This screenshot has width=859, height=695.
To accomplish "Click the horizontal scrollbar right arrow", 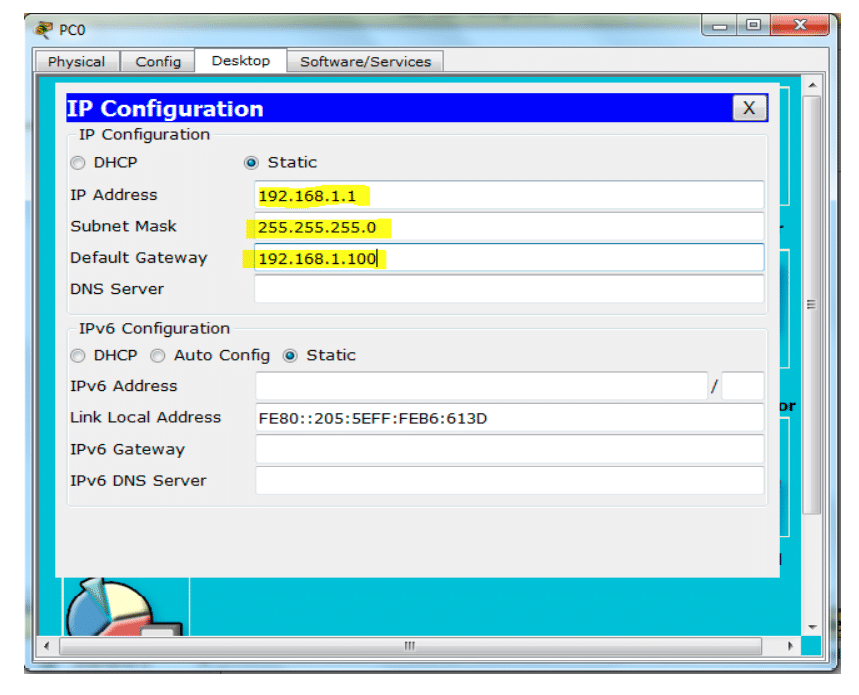I will (790, 646).
